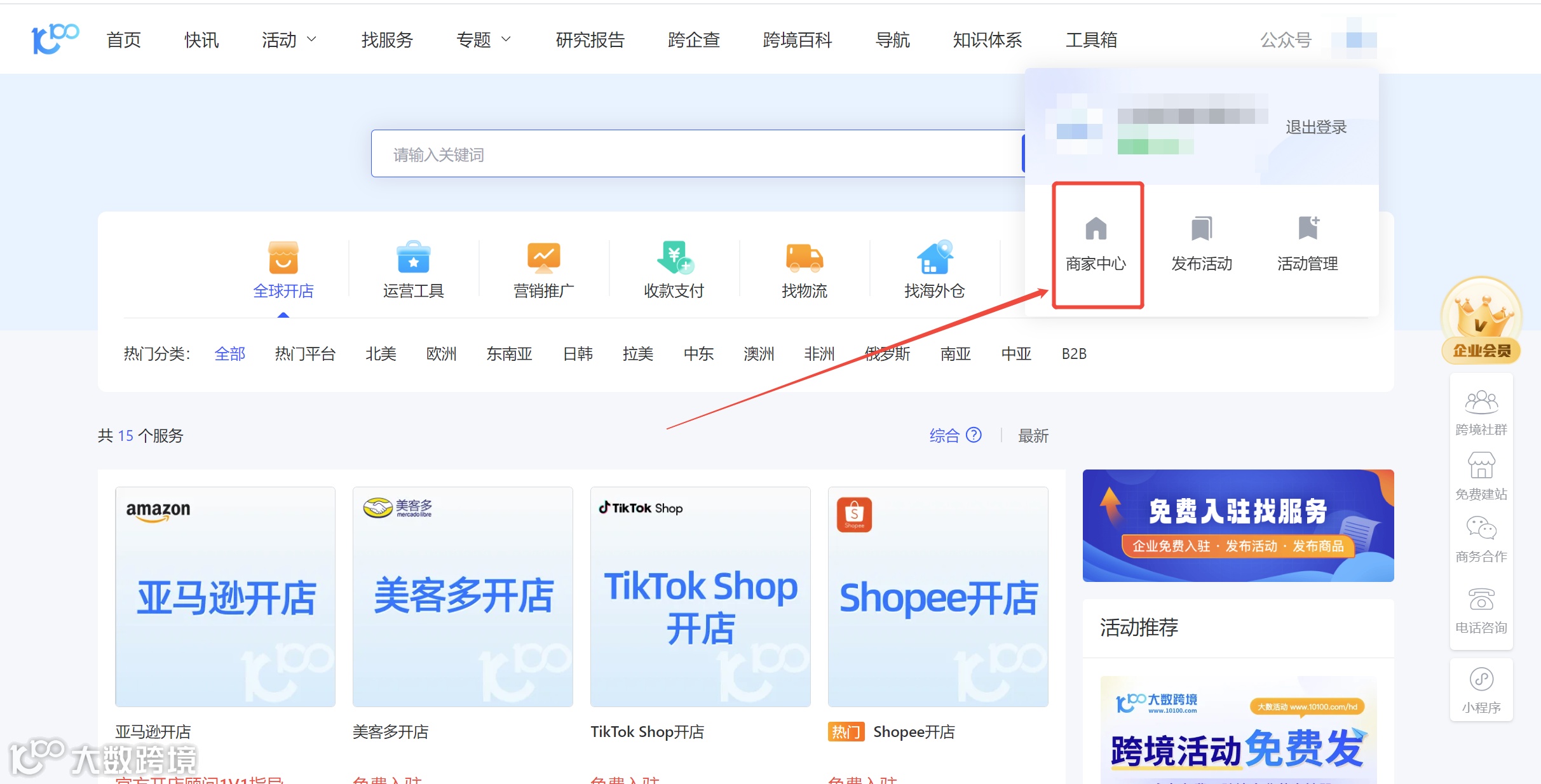Viewport: 1541px width, 784px height.
Task: Choose the 收款支付 payment category icon
Action: 674,257
